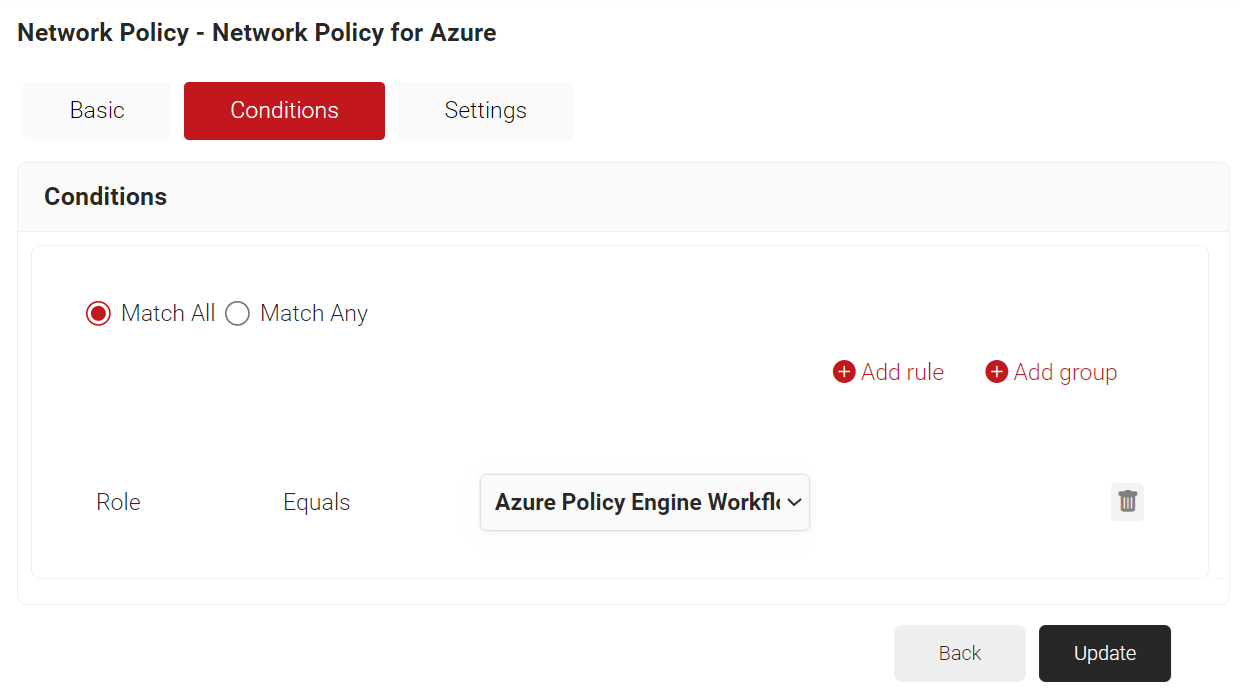The width and height of the screenshot is (1239, 696).
Task: Click the Match All label text
Action: coord(168,314)
